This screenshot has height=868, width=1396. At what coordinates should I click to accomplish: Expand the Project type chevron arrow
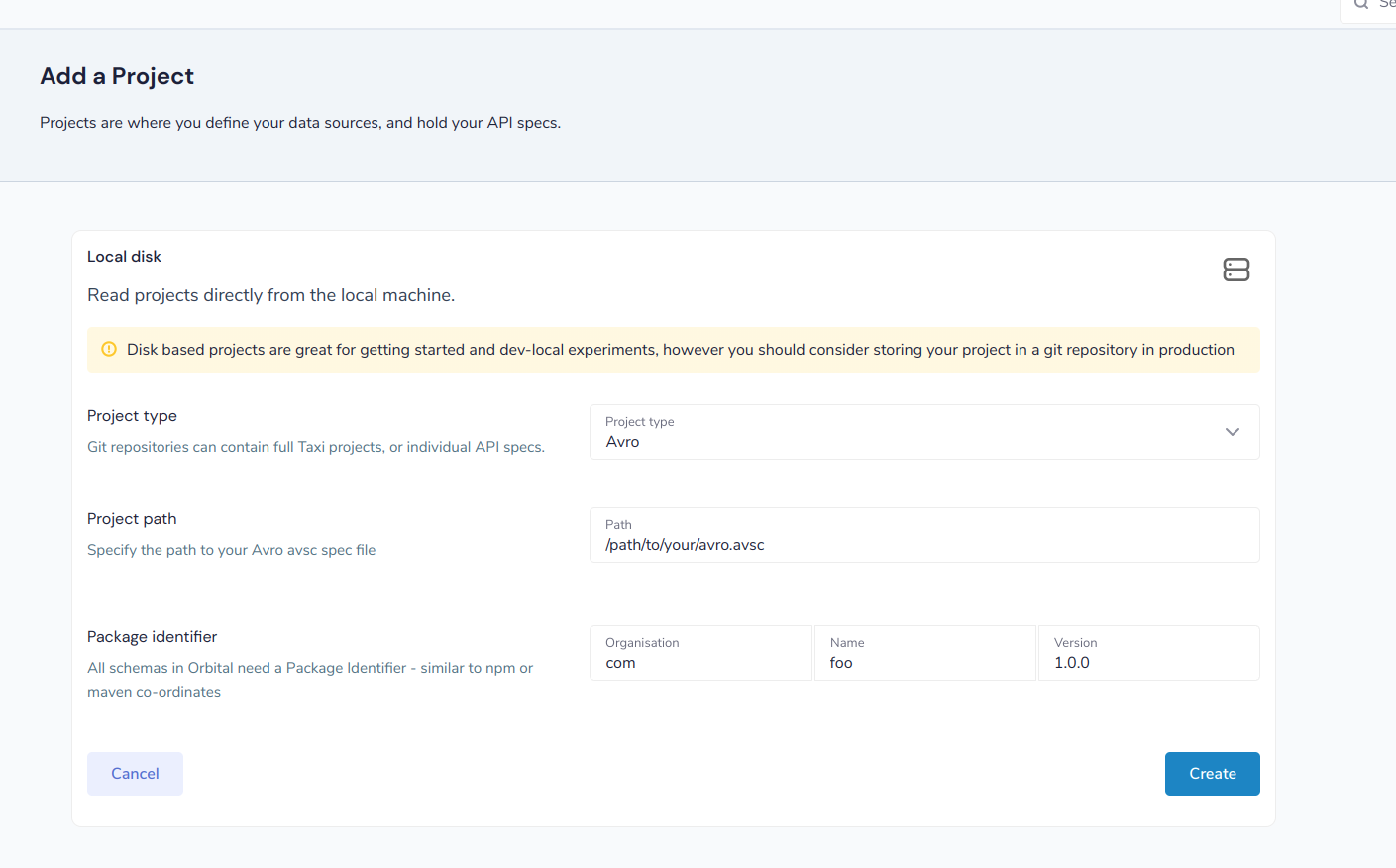[1233, 432]
